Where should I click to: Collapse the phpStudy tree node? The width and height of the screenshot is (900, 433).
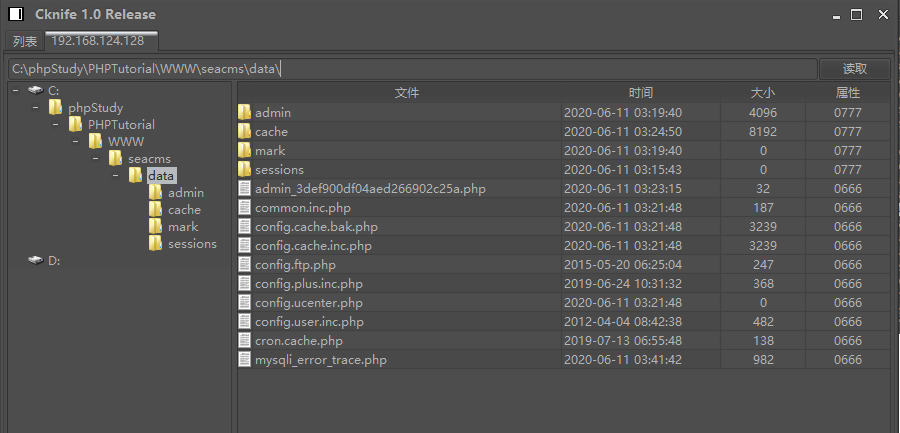tap(36, 107)
